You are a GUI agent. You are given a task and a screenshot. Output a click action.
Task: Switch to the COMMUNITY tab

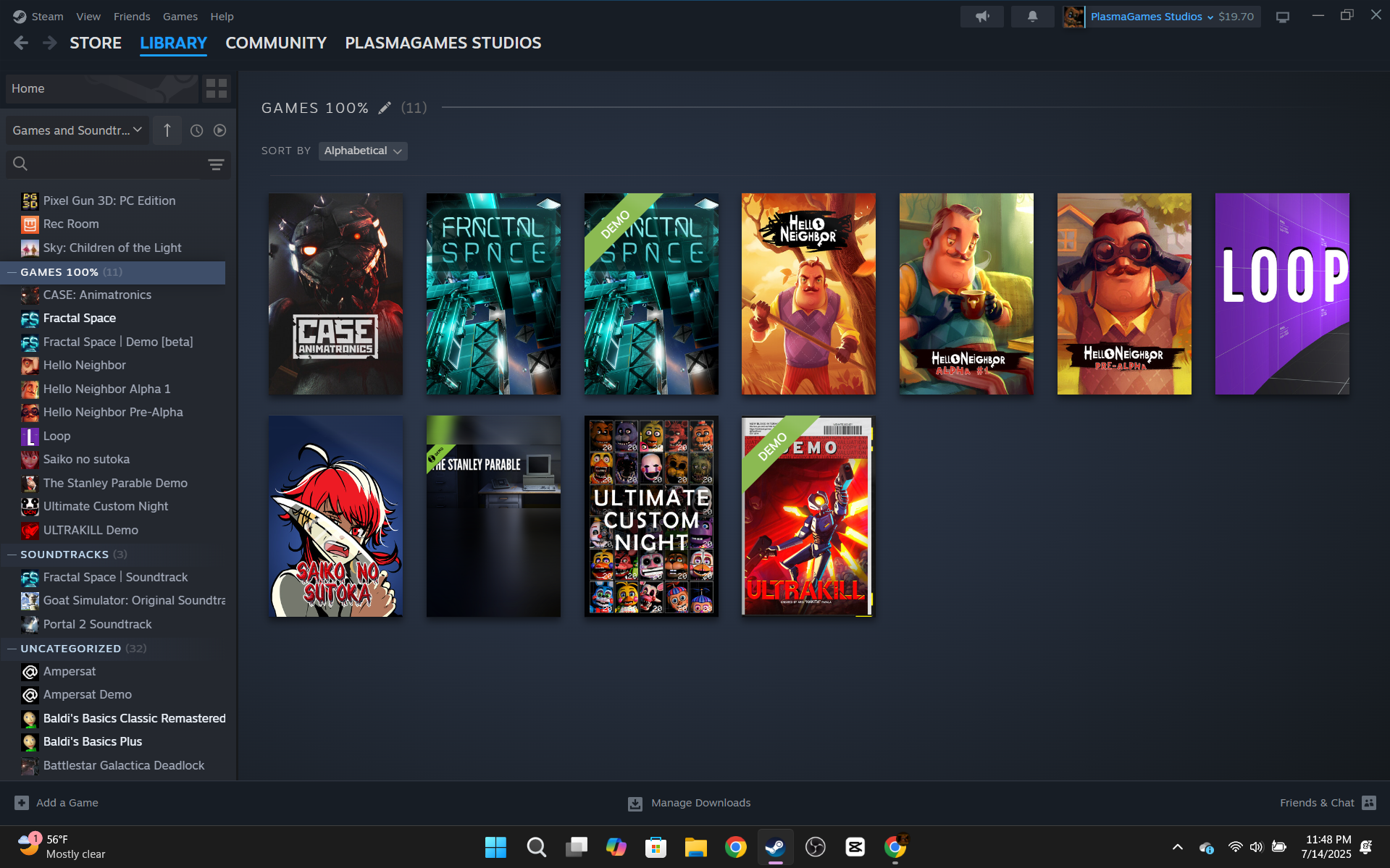pyautogui.click(x=276, y=43)
